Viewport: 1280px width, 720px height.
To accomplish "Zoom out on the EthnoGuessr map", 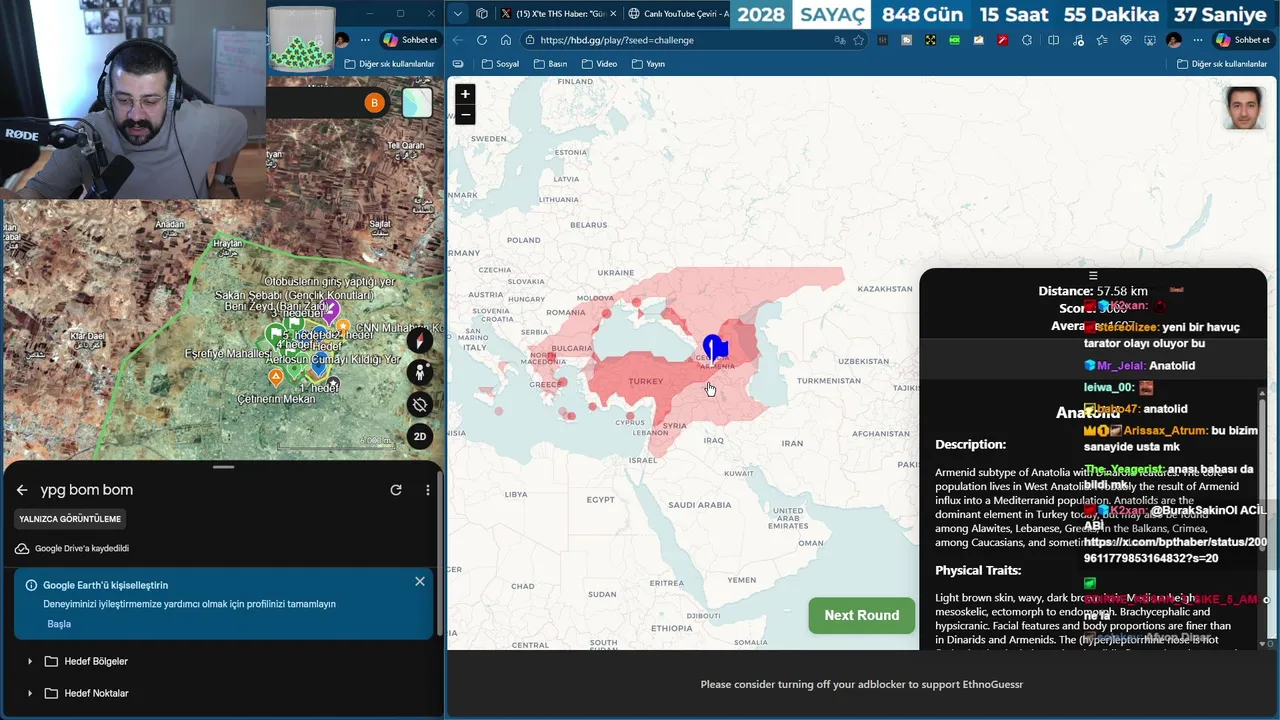I will (x=465, y=115).
